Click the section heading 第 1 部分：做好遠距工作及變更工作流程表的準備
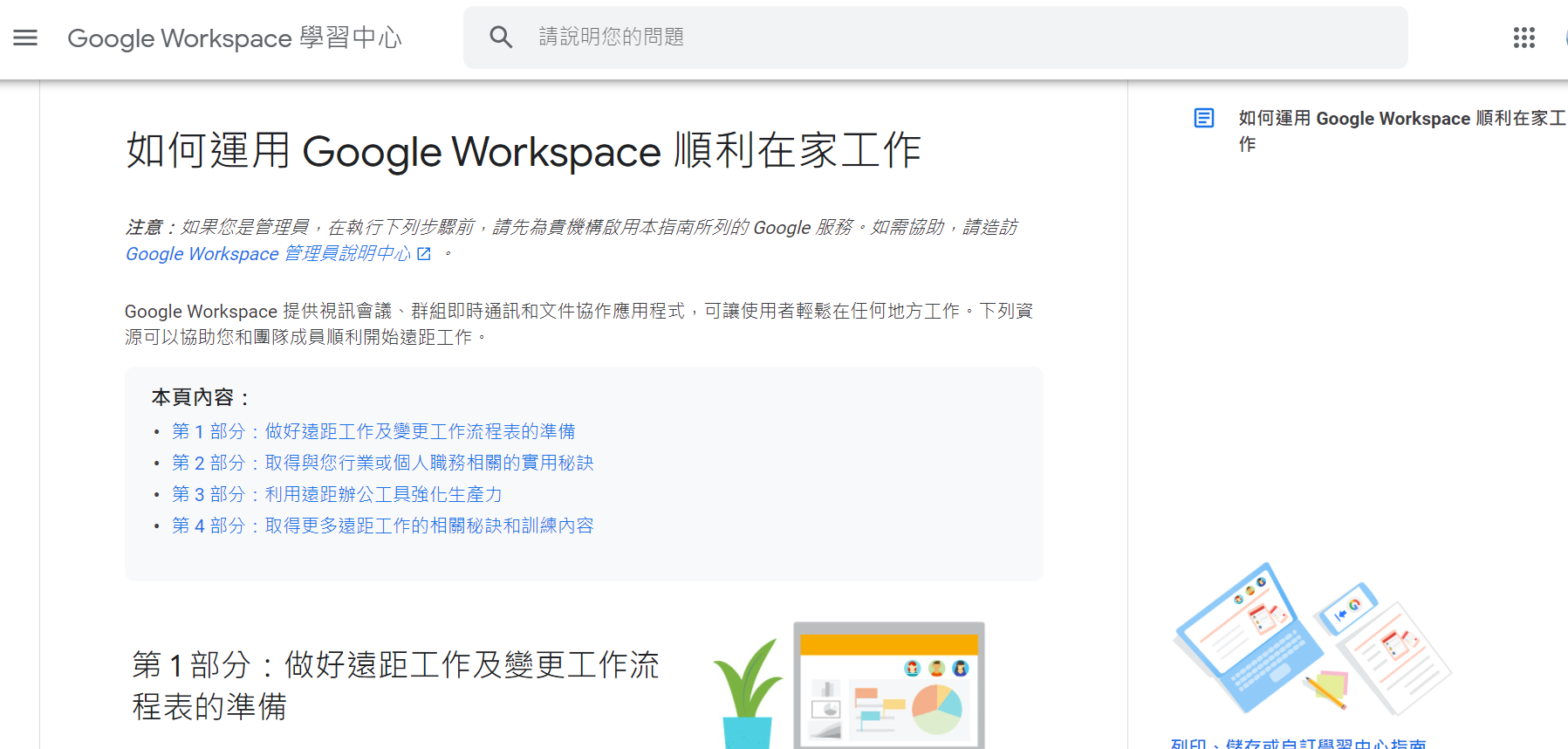 pyautogui.click(x=395, y=685)
